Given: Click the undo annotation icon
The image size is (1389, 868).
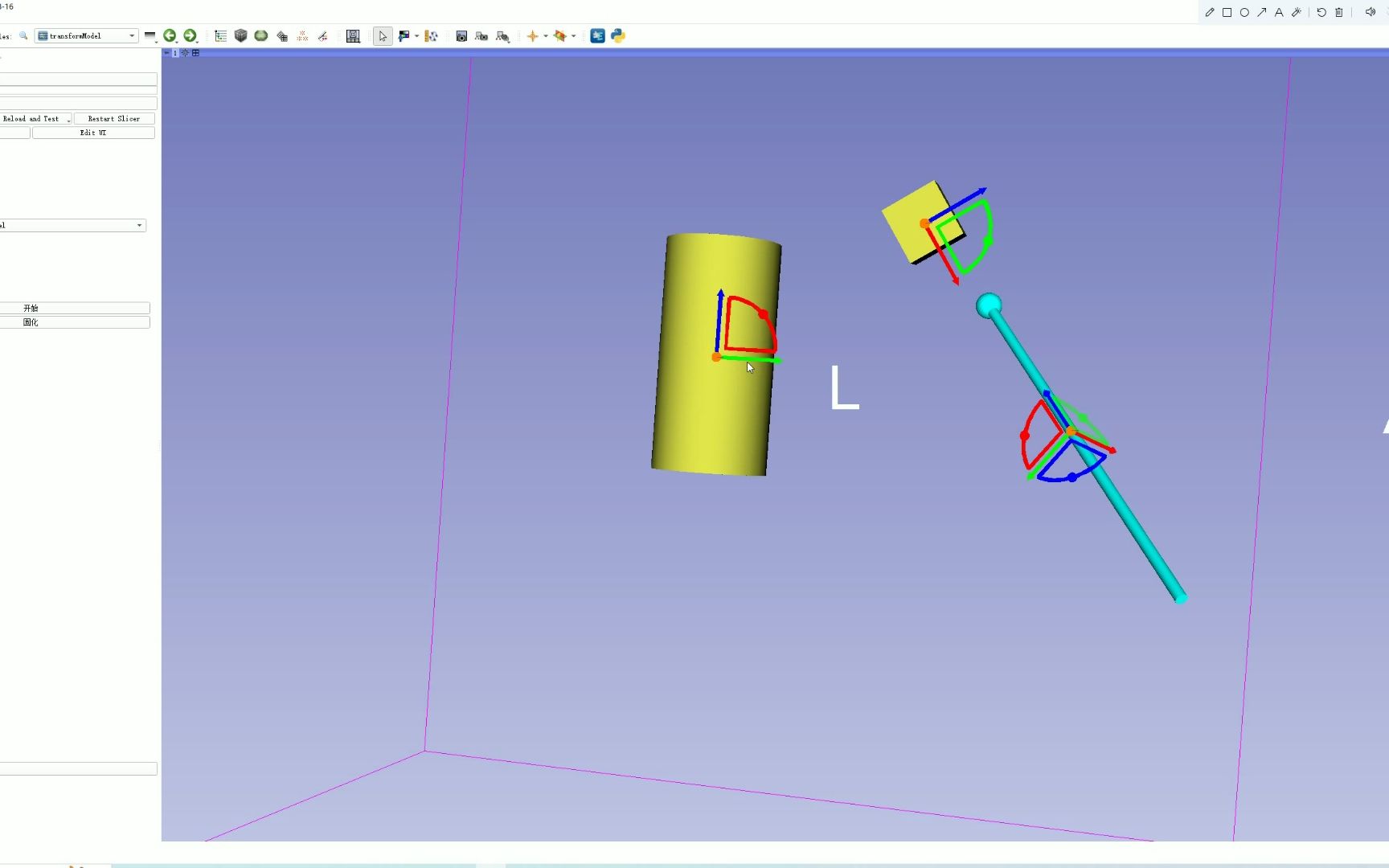Looking at the screenshot, I should point(1321,12).
